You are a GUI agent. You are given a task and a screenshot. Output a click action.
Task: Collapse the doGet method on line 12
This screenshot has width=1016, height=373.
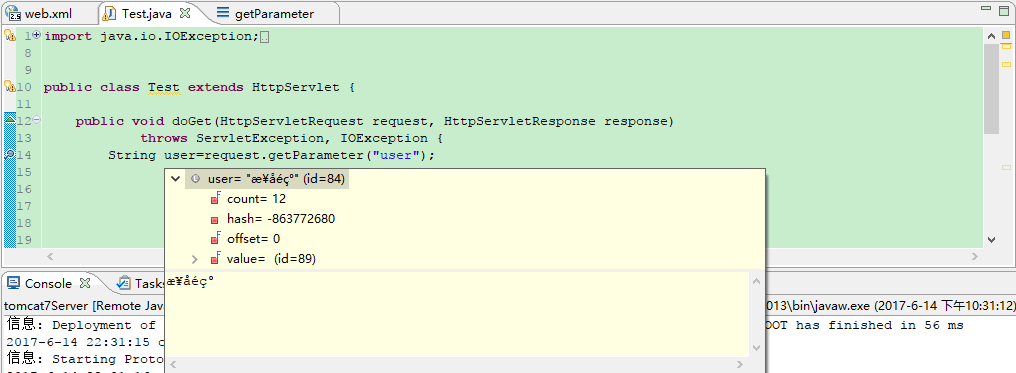[37, 120]
